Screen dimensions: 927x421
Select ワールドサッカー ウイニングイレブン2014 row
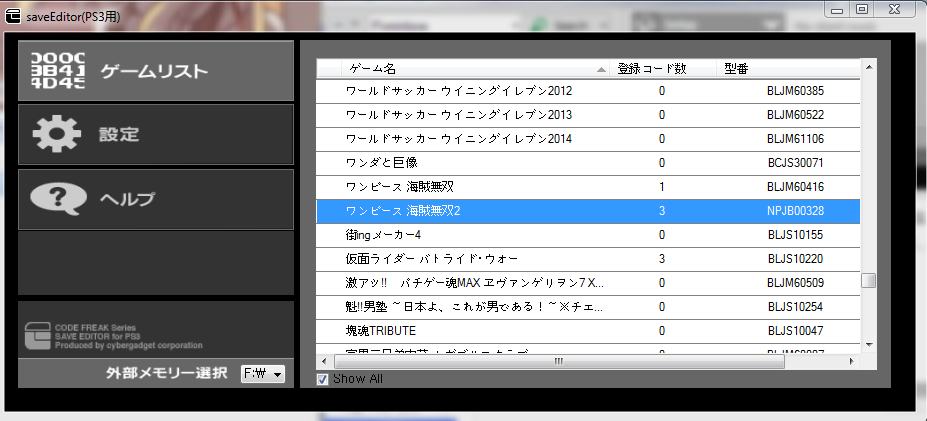pyautogui.click(x=588, y=139)
